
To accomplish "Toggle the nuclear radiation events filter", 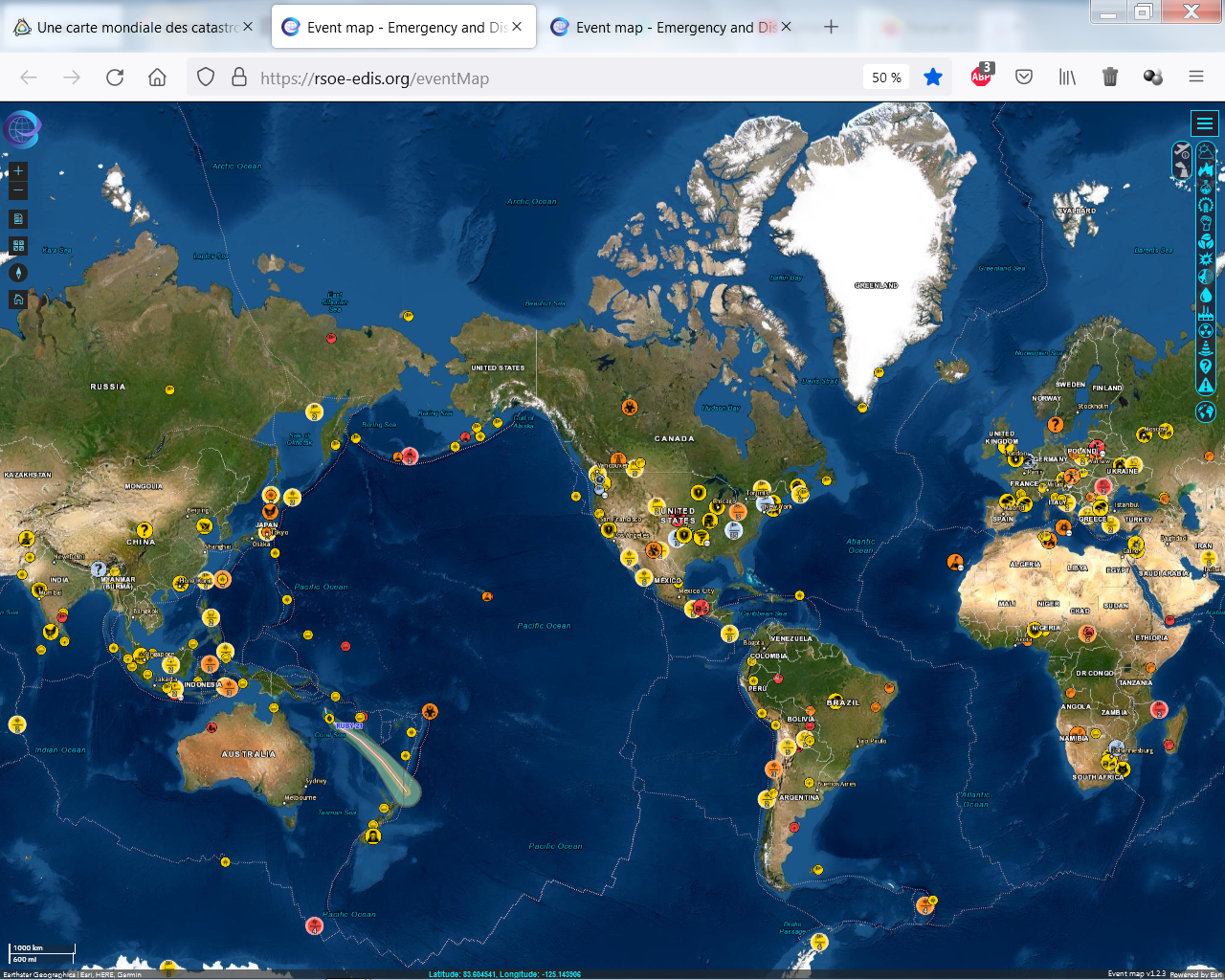I will point(1206,330).
